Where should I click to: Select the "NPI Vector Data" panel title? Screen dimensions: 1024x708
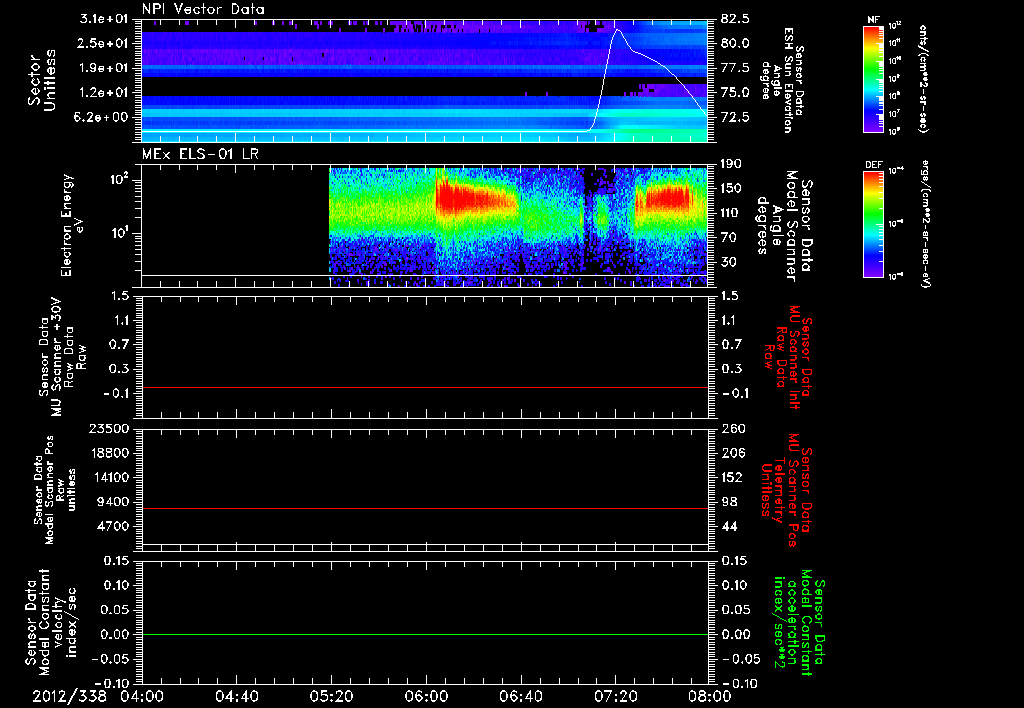point(203,9)
